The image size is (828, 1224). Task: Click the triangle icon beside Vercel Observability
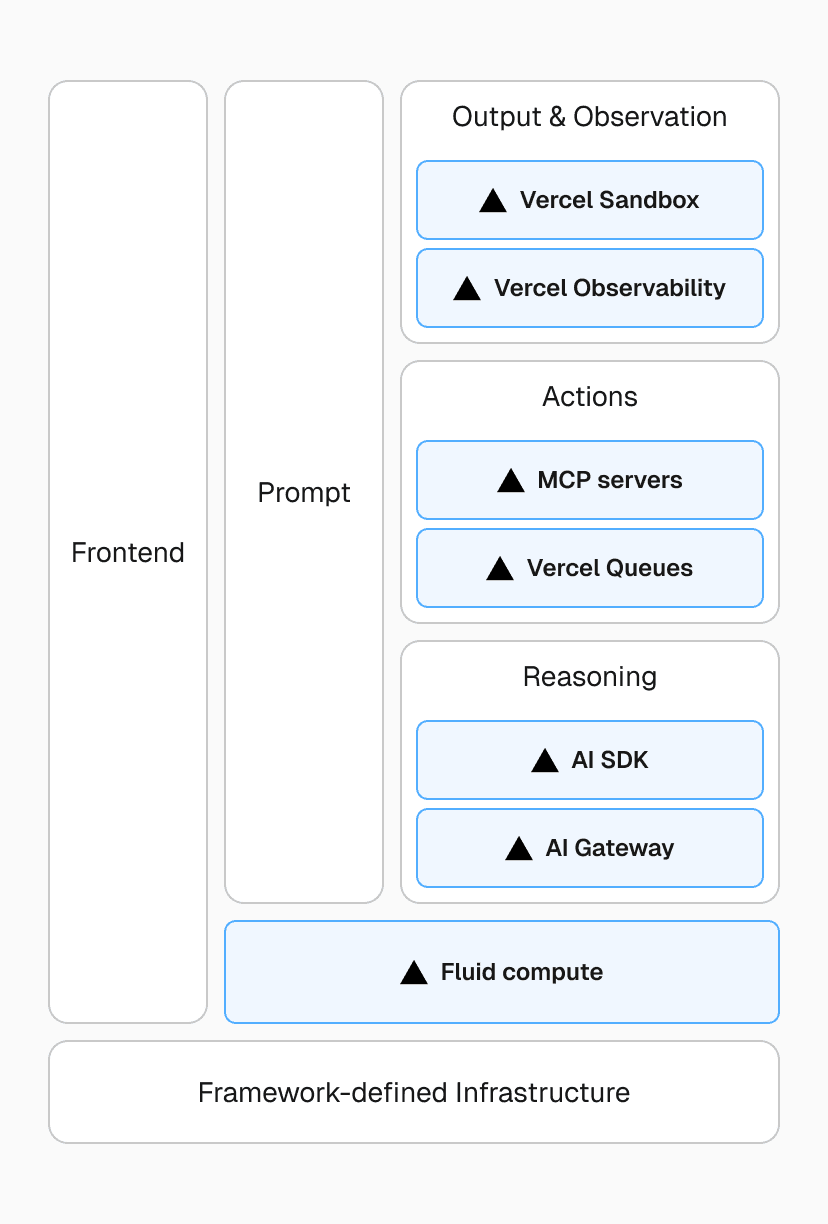click(467, 289)
